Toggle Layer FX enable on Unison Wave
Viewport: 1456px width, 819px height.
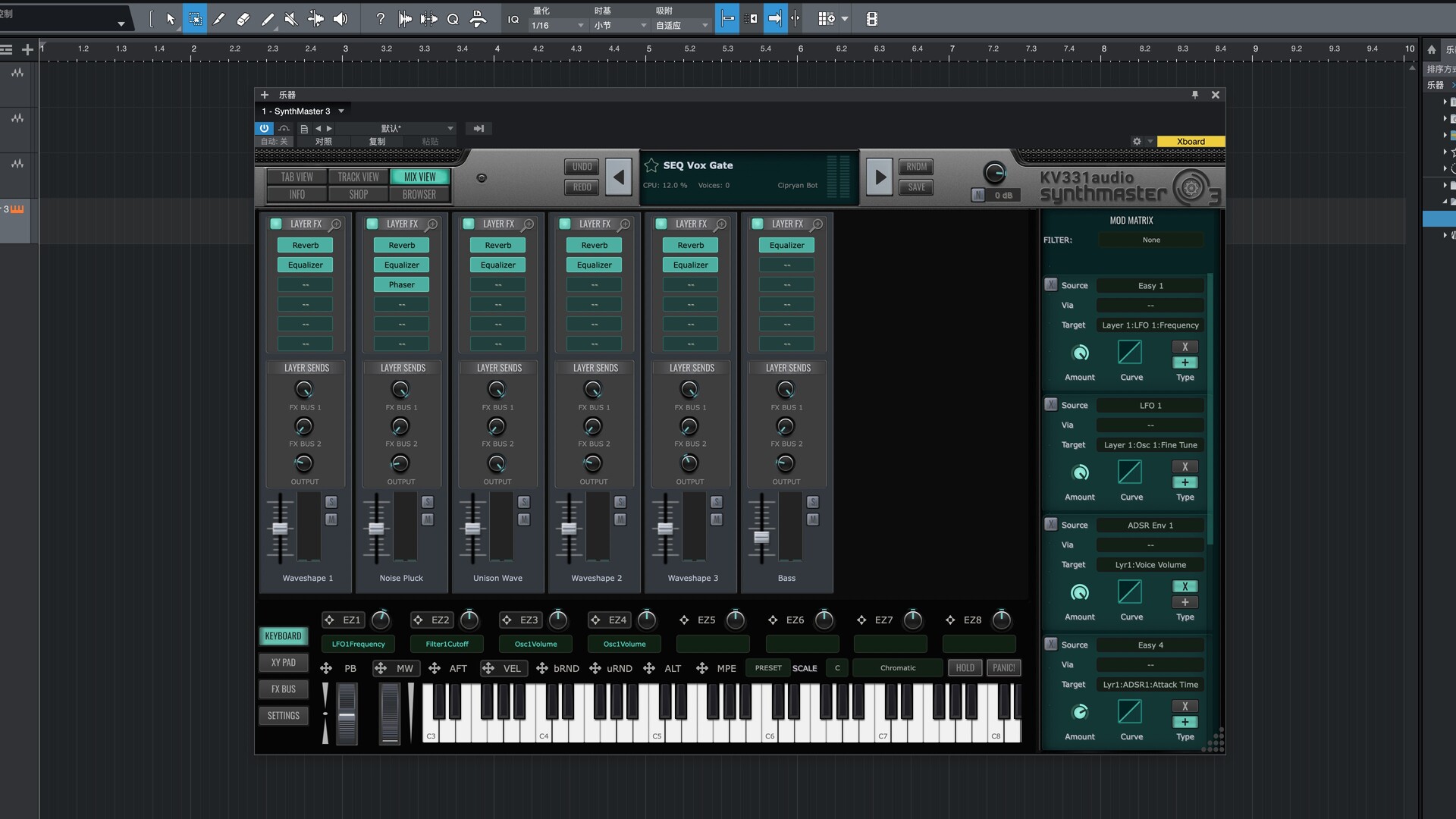(469, 224)
